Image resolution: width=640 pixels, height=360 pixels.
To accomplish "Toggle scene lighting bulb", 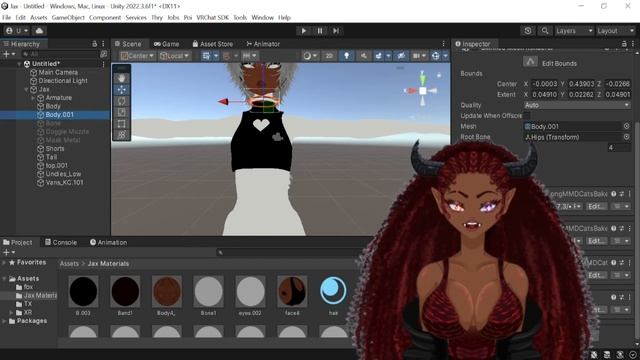I will 347,56.
